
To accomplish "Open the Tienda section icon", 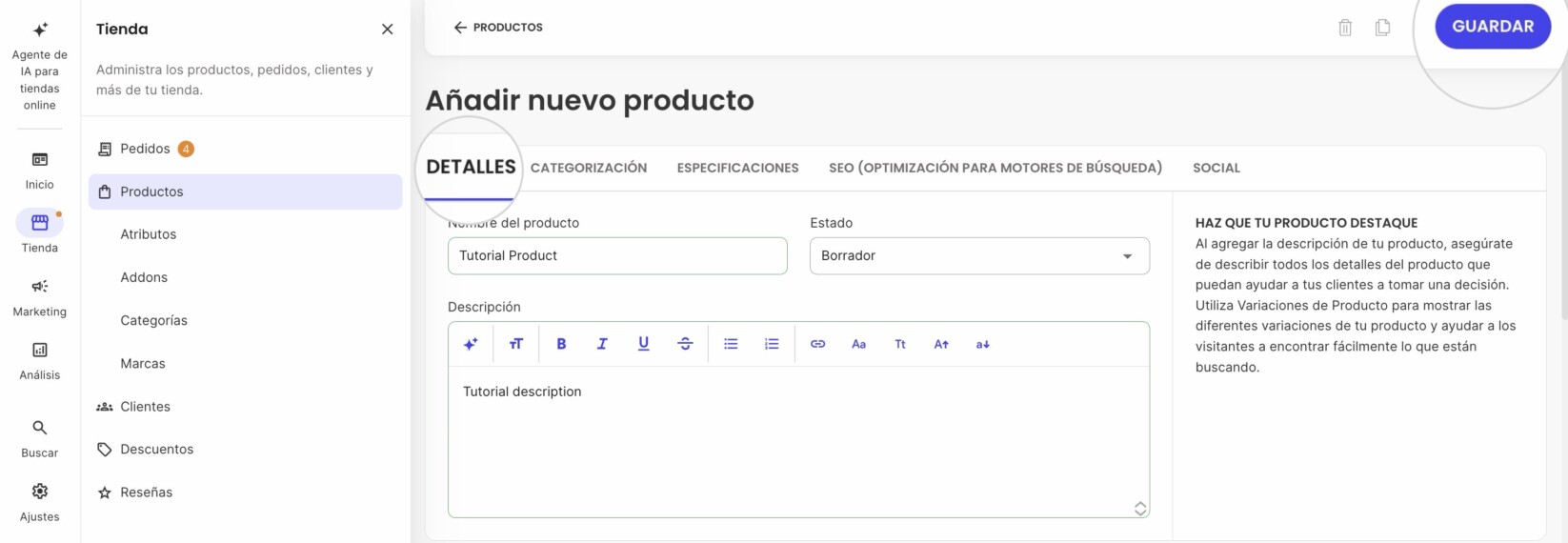I will pos(40,223).
